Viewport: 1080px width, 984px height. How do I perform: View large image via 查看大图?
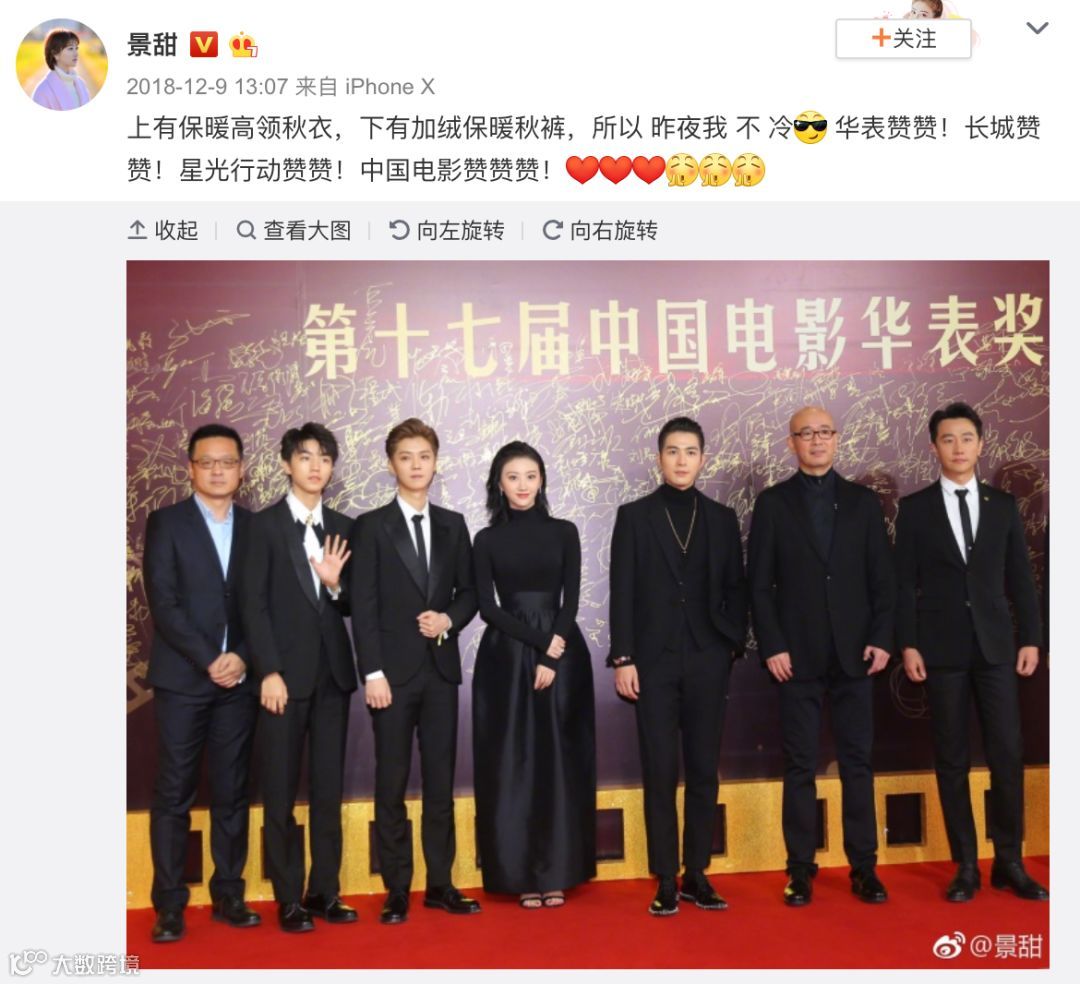point(293,230)
